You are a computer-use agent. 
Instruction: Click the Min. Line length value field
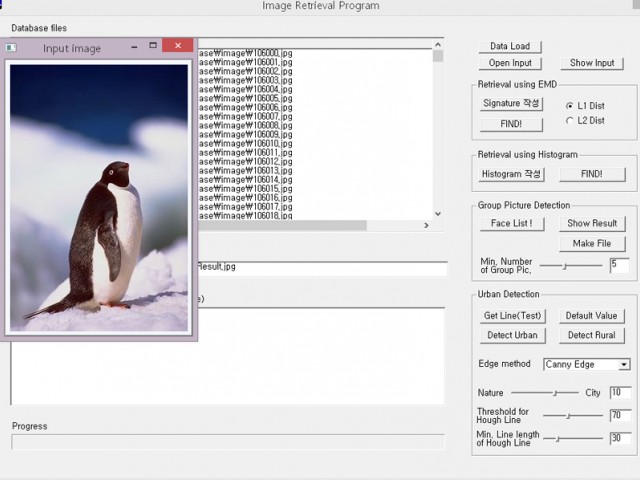click(619, 438)
